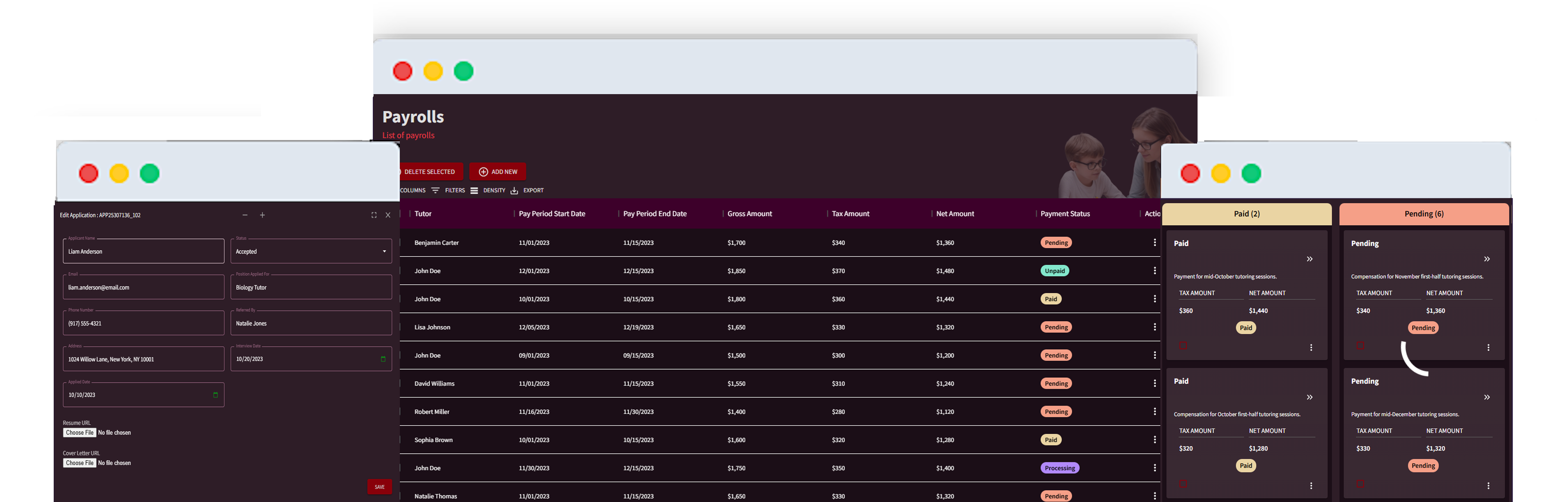Open the Export download icon

514,189
